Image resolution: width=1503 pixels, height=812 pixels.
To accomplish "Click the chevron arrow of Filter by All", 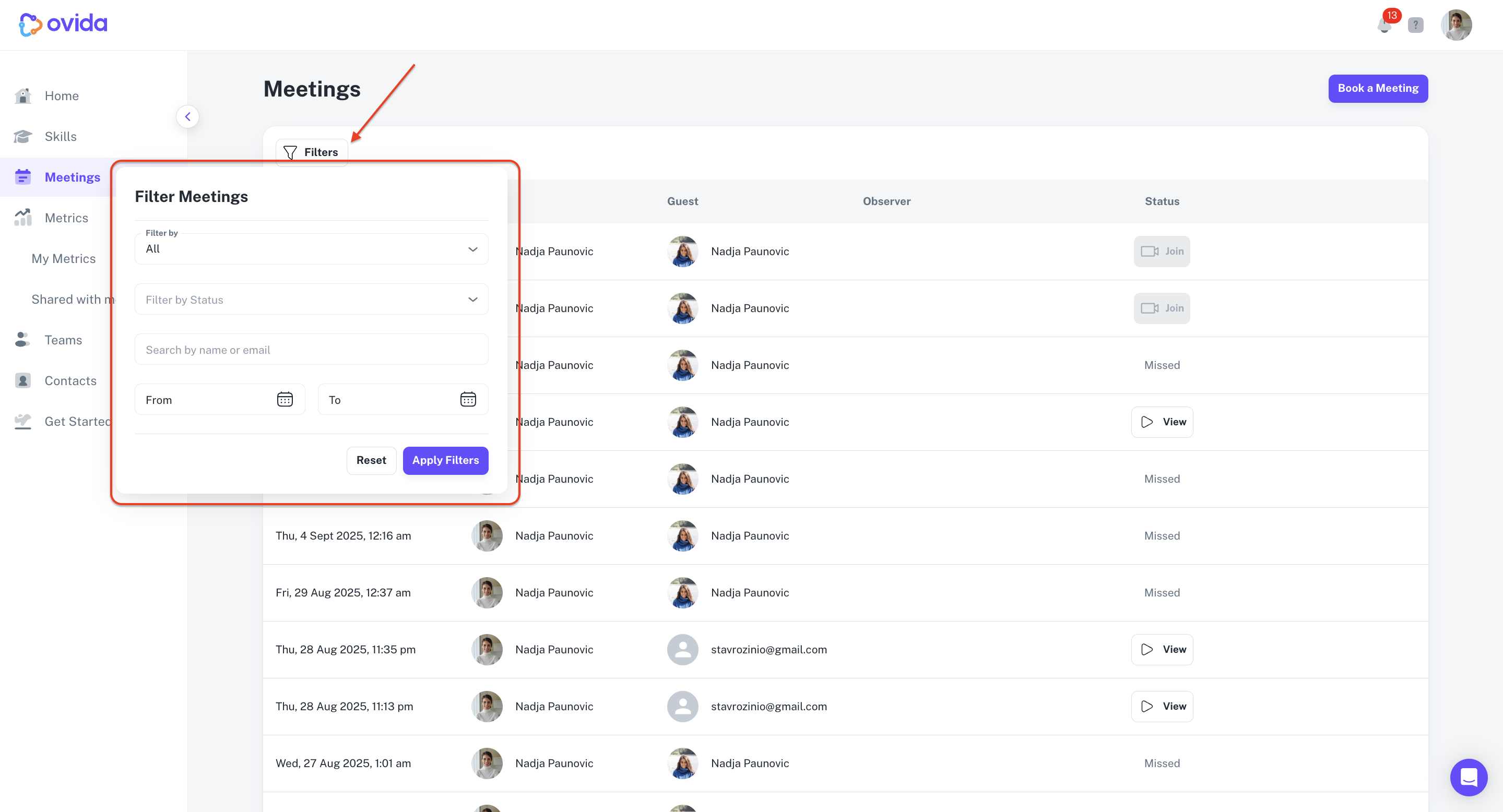I will tap(472, 249).
